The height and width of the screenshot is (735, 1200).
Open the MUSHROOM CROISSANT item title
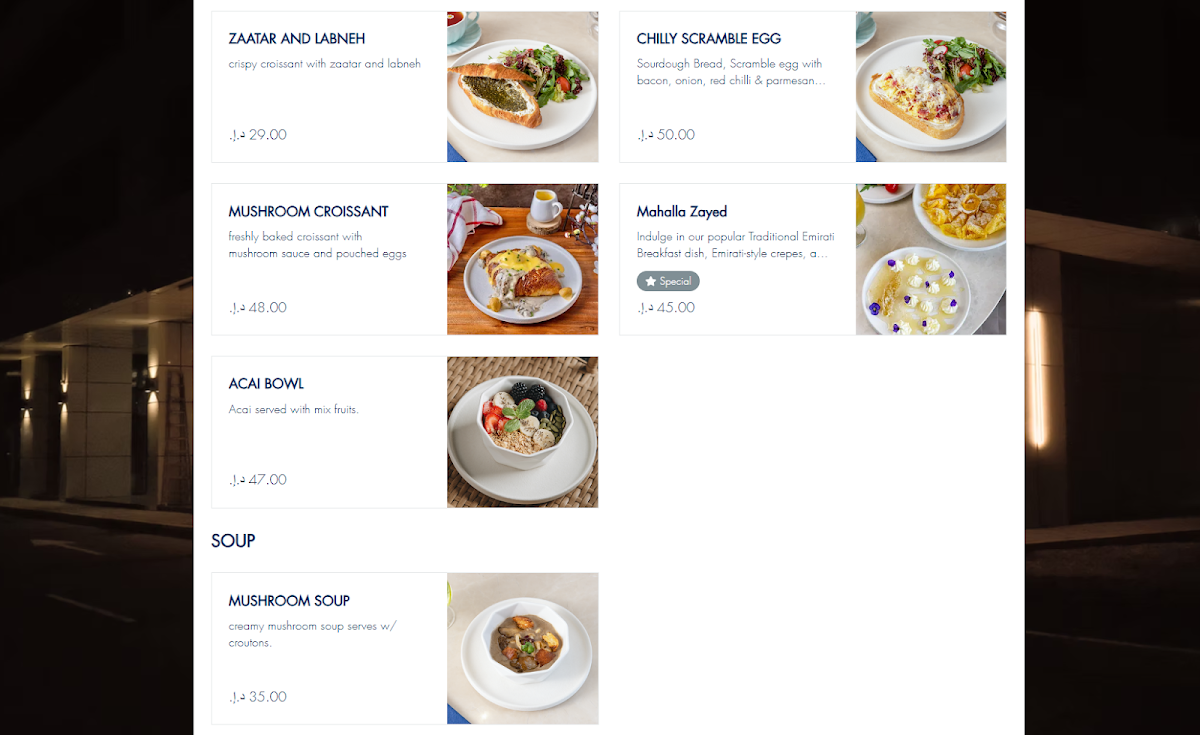308,212
